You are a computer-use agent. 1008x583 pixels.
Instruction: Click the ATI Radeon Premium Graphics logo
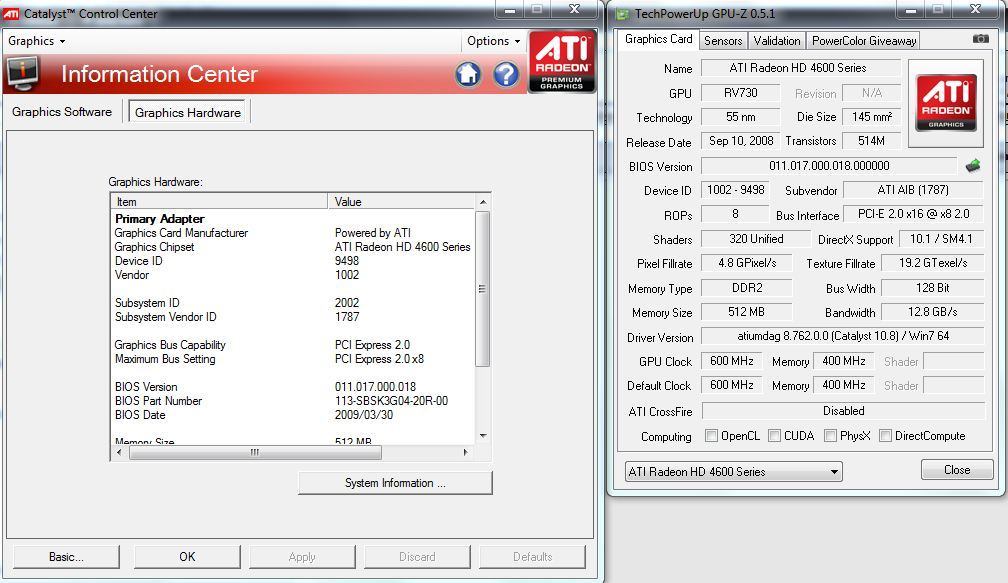tap(562, 62)
